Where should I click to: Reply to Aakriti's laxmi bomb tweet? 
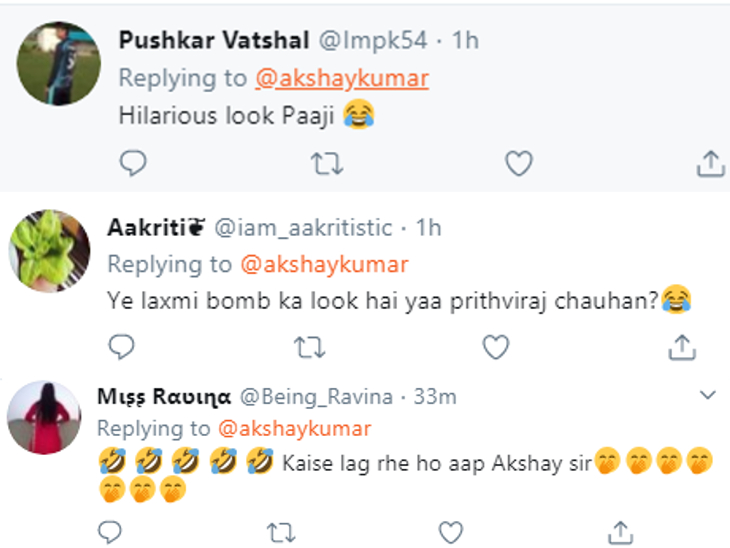[x=122, y=347]
